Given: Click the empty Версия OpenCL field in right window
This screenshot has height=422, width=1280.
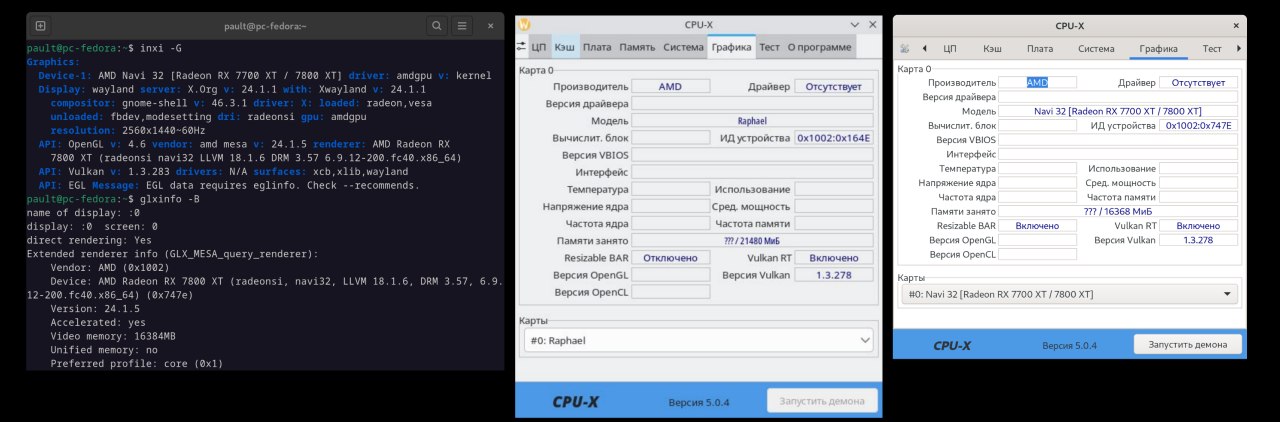Looking at the screenshot, I should (x=1038, y=254).
